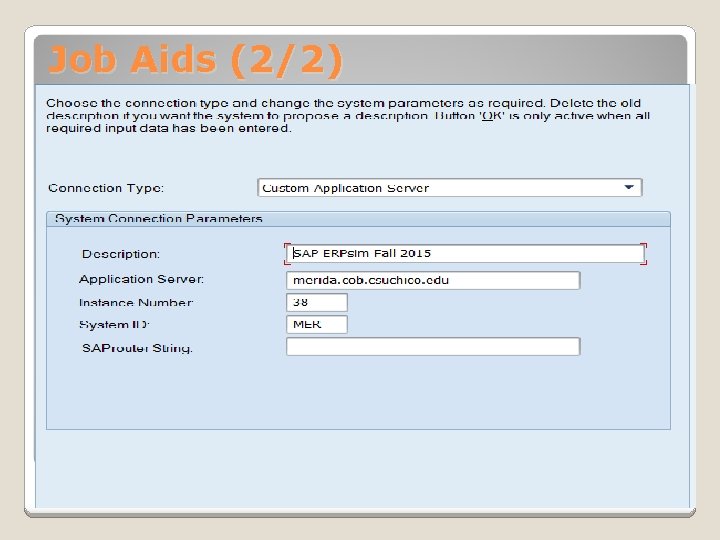Click the 'Instance Number' label

[136, 303]
